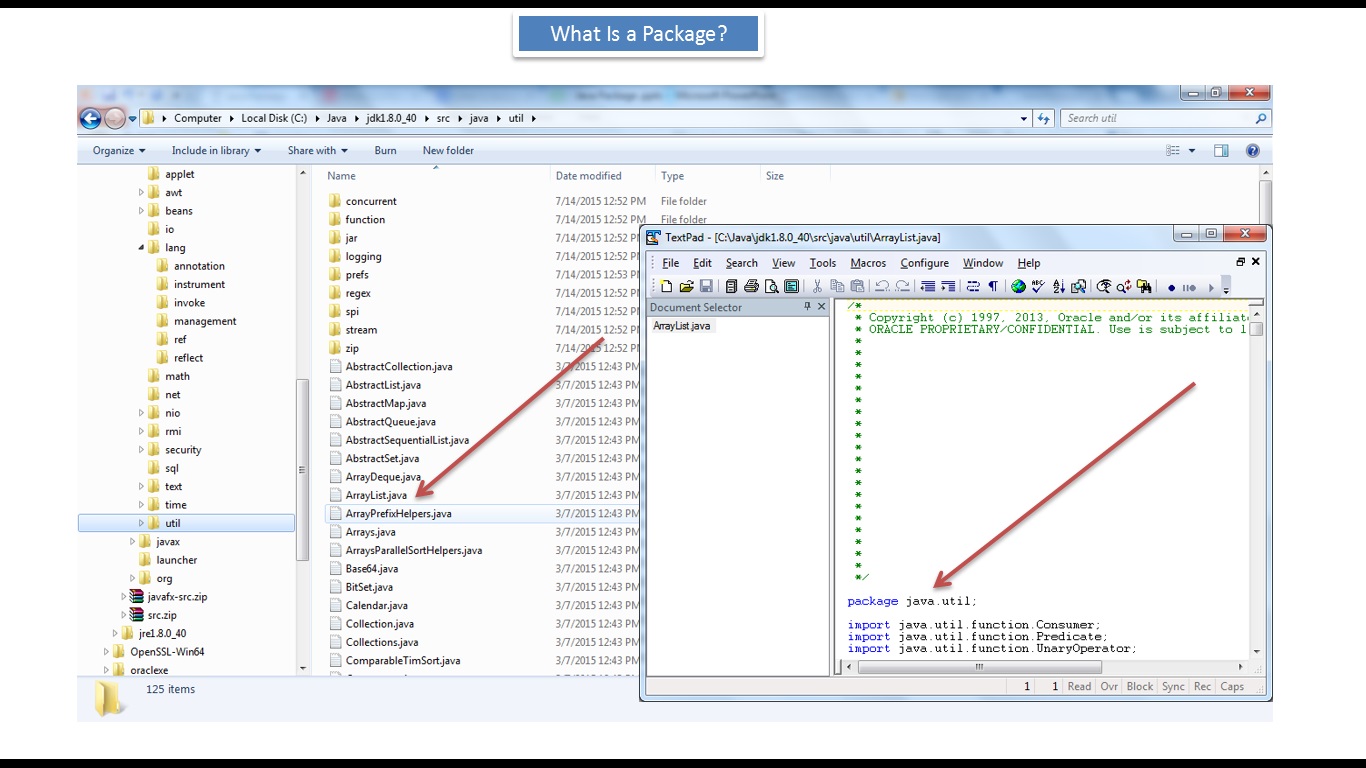Go back using Explorer's Back arrow
This screenshot has width=1366, height=768.
click(91, 118)
